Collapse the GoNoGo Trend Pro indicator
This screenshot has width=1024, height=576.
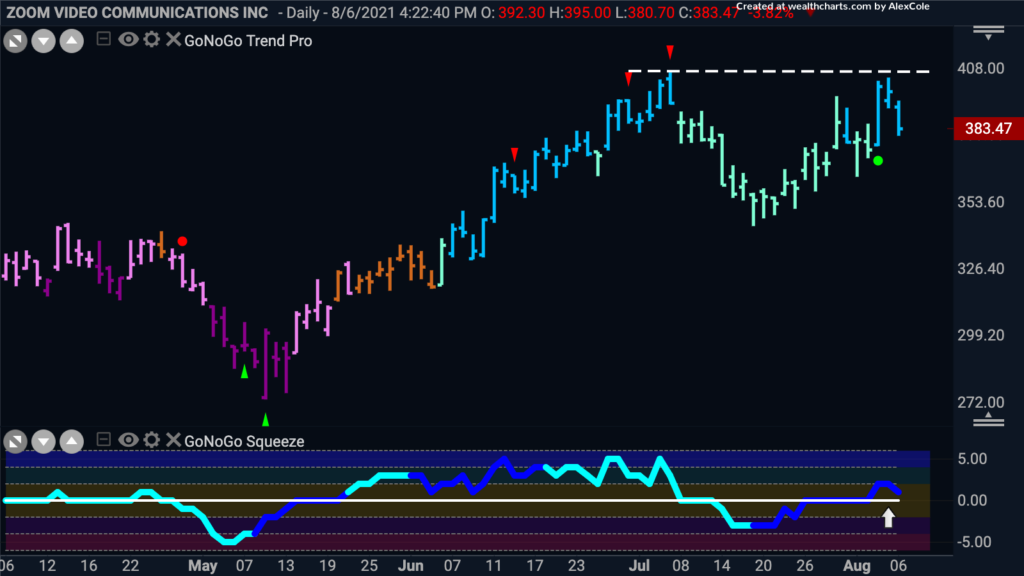[103, 39]
